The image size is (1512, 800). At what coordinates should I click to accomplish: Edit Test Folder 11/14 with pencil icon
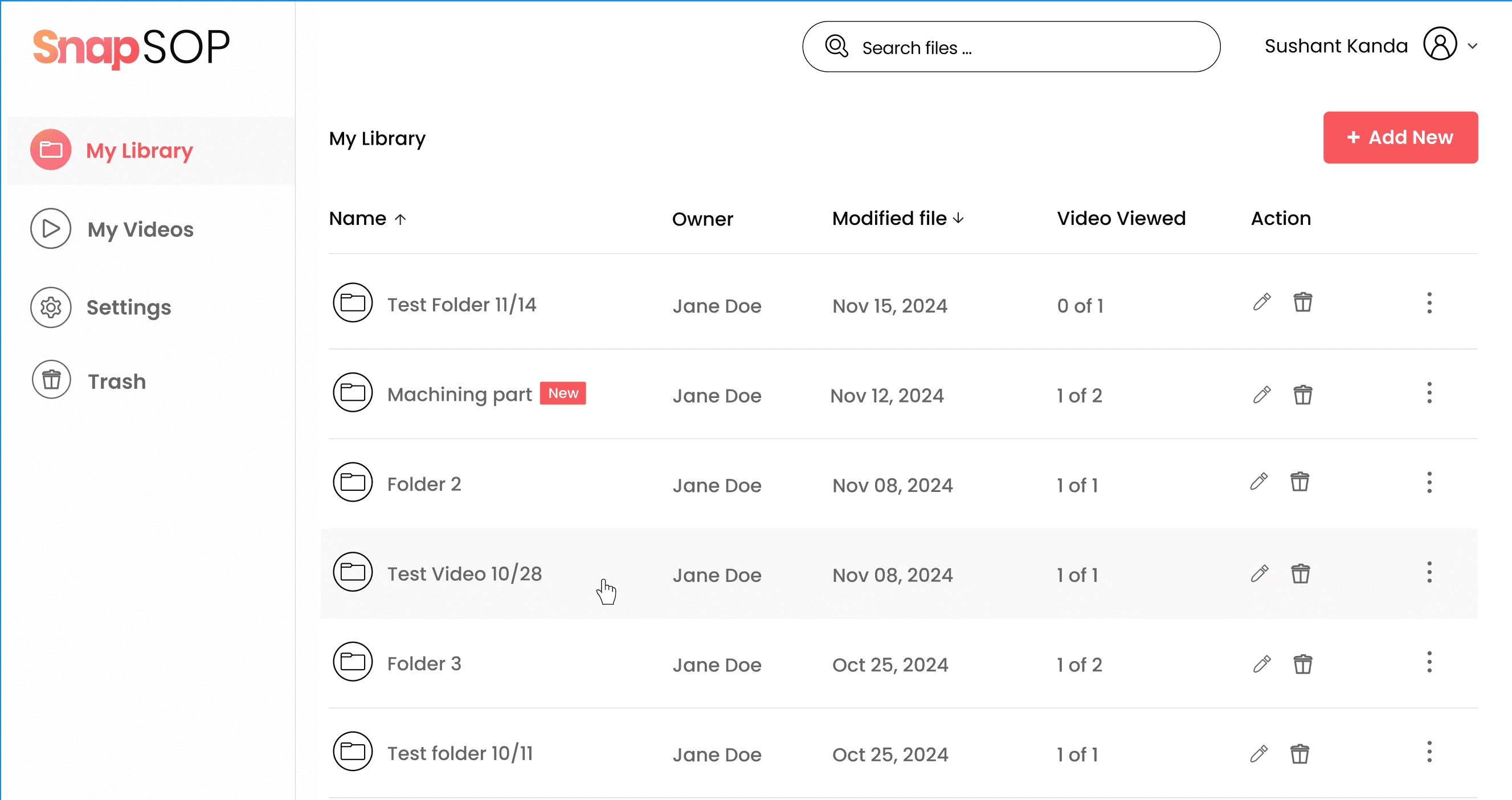[x=1261, y=303]
